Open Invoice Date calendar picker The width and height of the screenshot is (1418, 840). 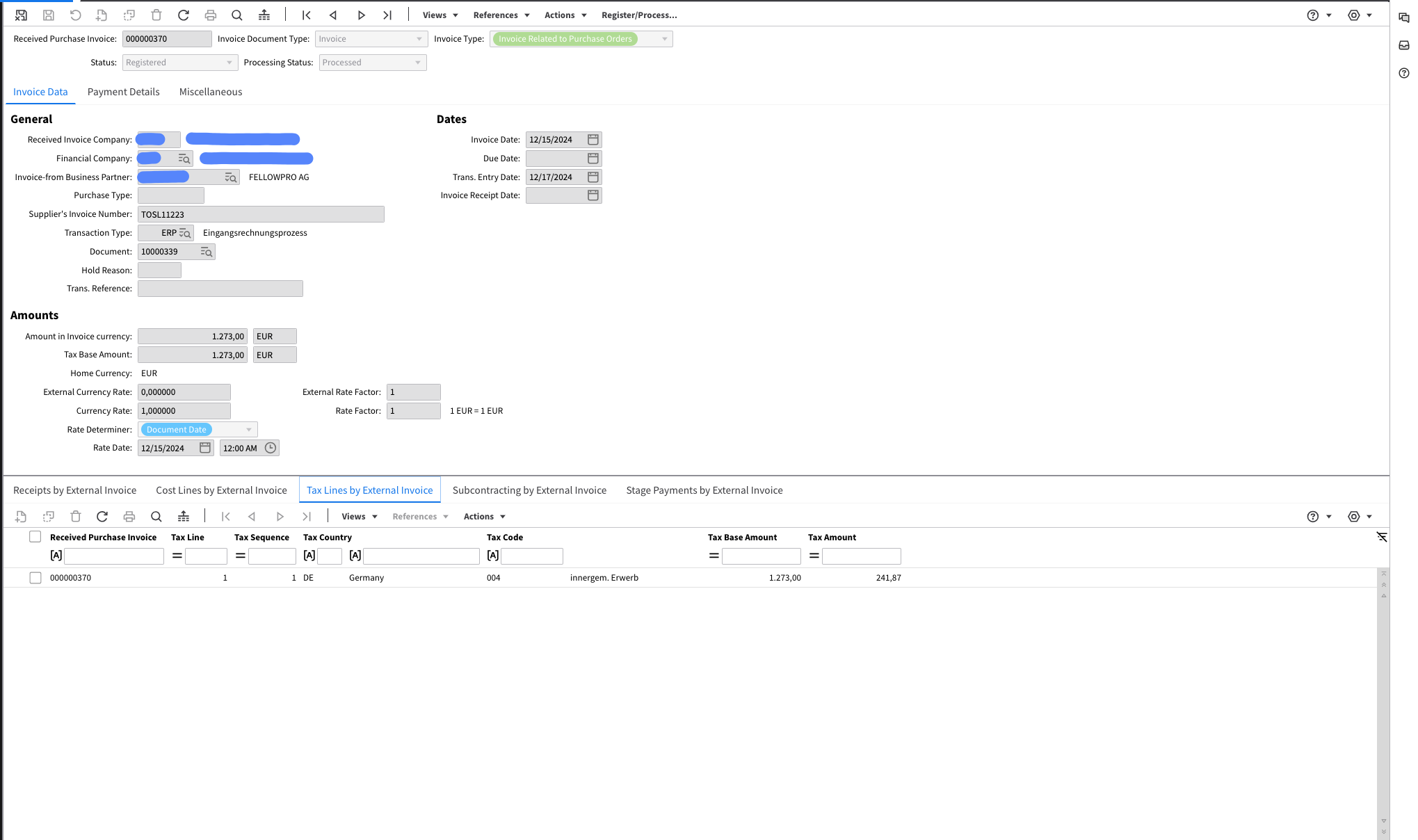(593, 140)
